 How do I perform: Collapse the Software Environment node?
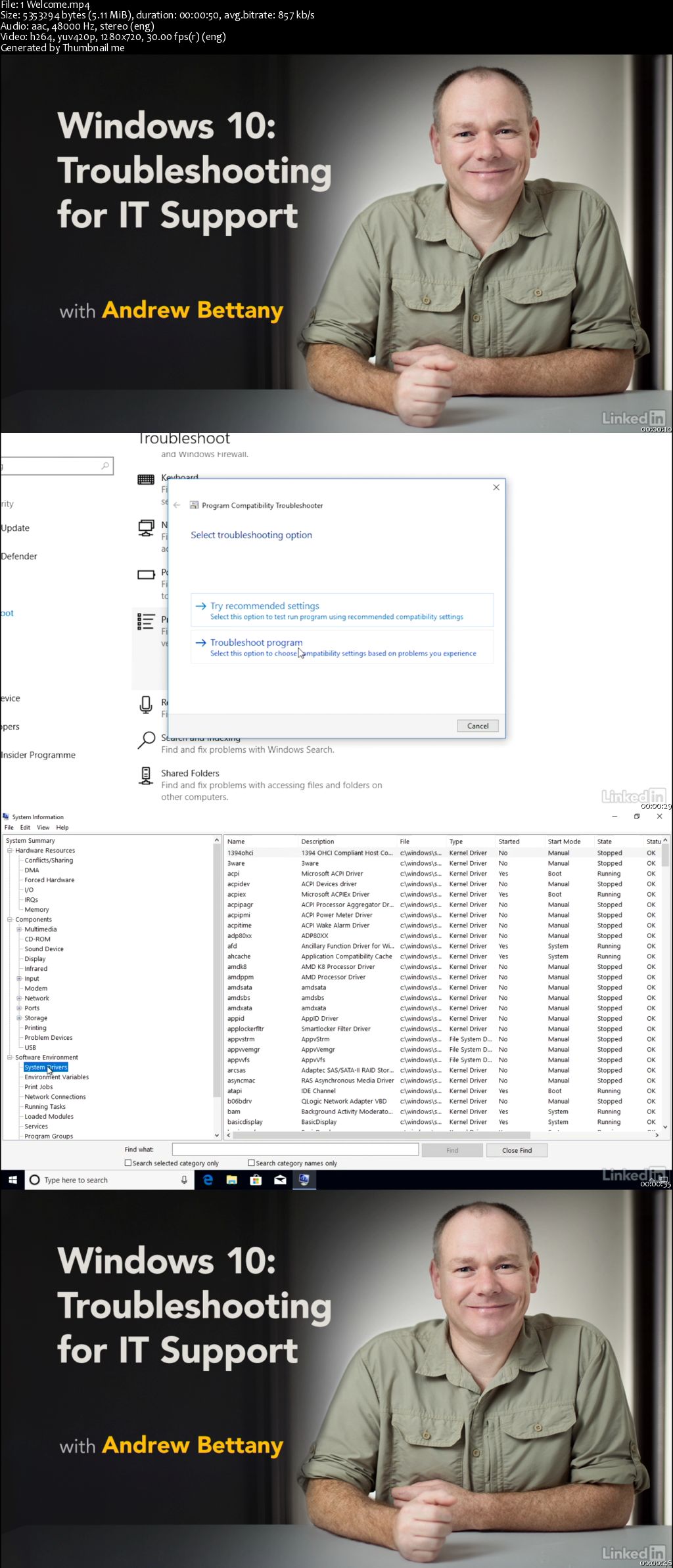click(x=10, y=1057)
